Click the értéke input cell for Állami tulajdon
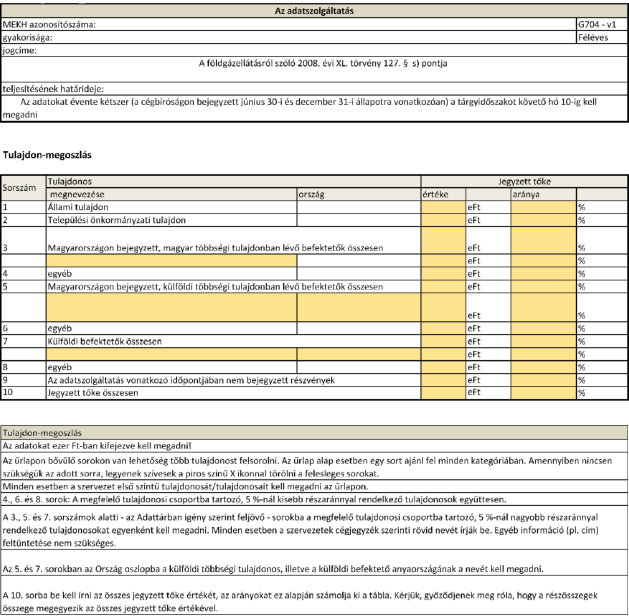Viewport: 629px width, 616px height. [443, 207]
